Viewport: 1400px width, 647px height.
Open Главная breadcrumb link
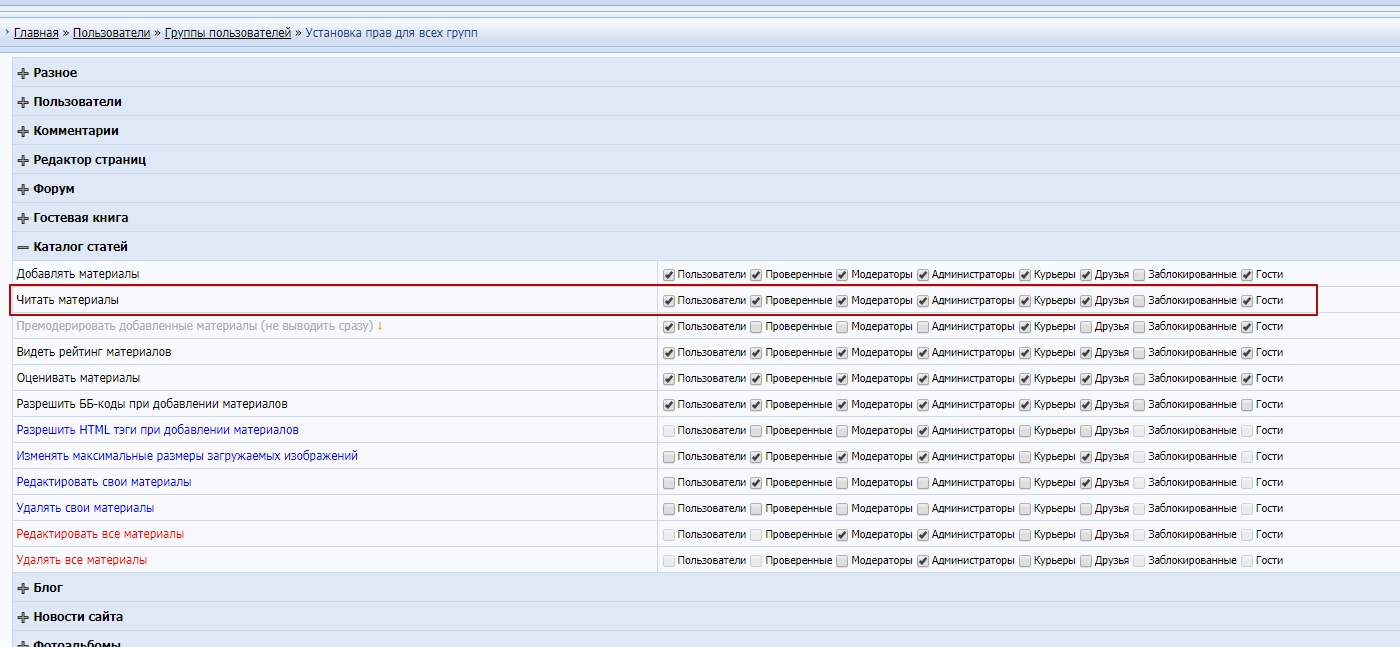tap(36, 33)
